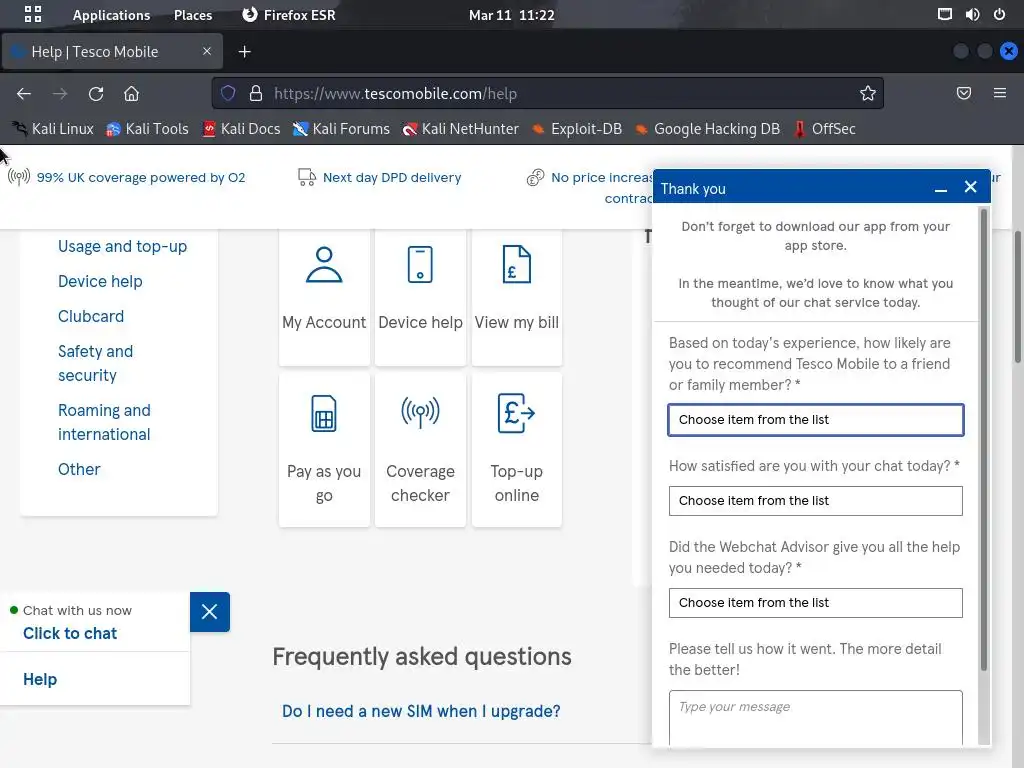Open the tracking protection shield icon
1024x768 pixels.
coord(228,93)
